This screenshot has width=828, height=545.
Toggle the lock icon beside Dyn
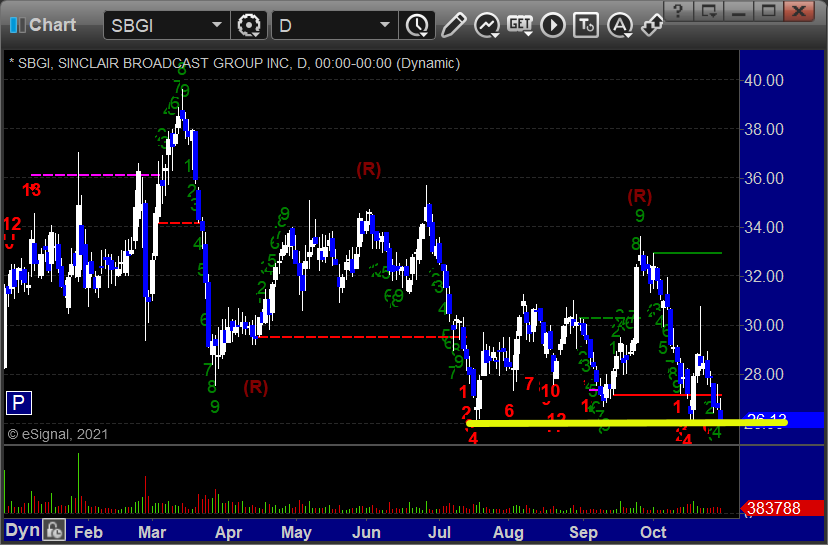pyautogui.click(x=54, y=530)
